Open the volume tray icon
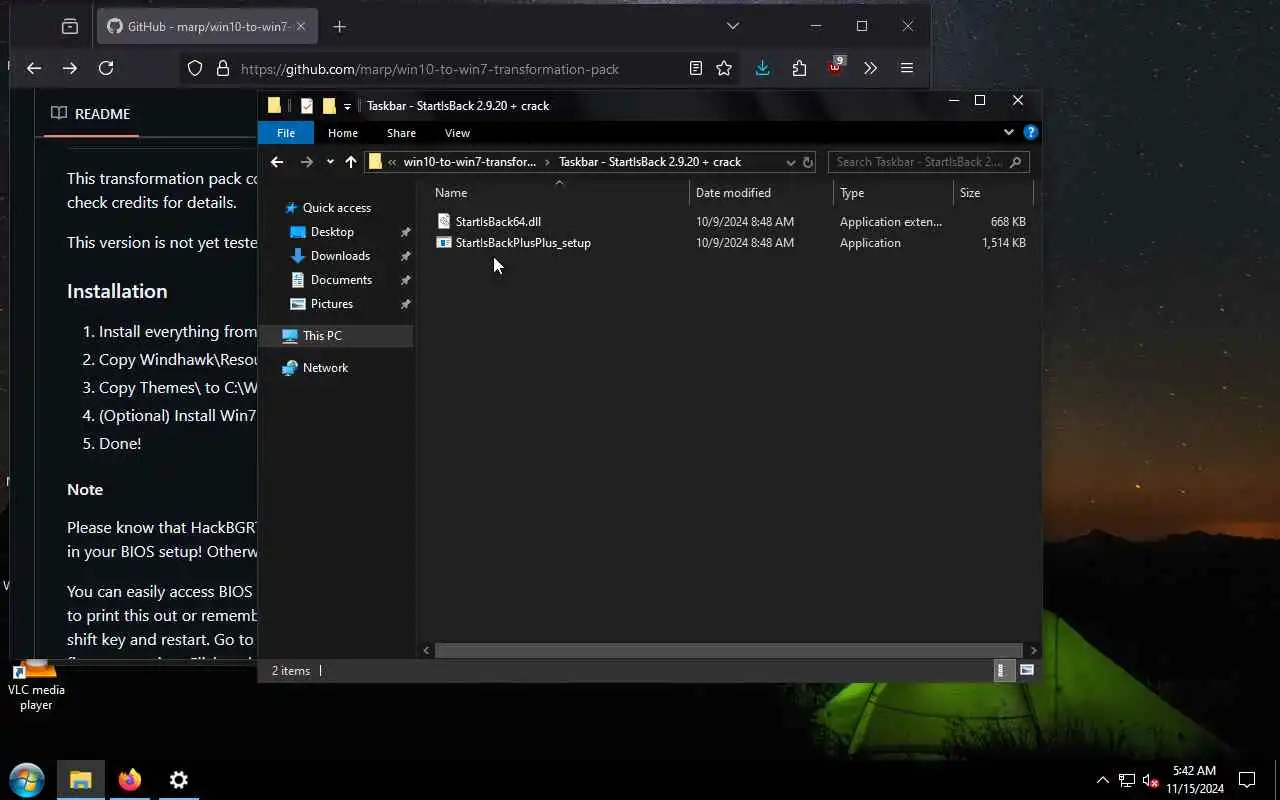The width and height of the screenshot is (1280, 800). click(x=1150, y=780)
